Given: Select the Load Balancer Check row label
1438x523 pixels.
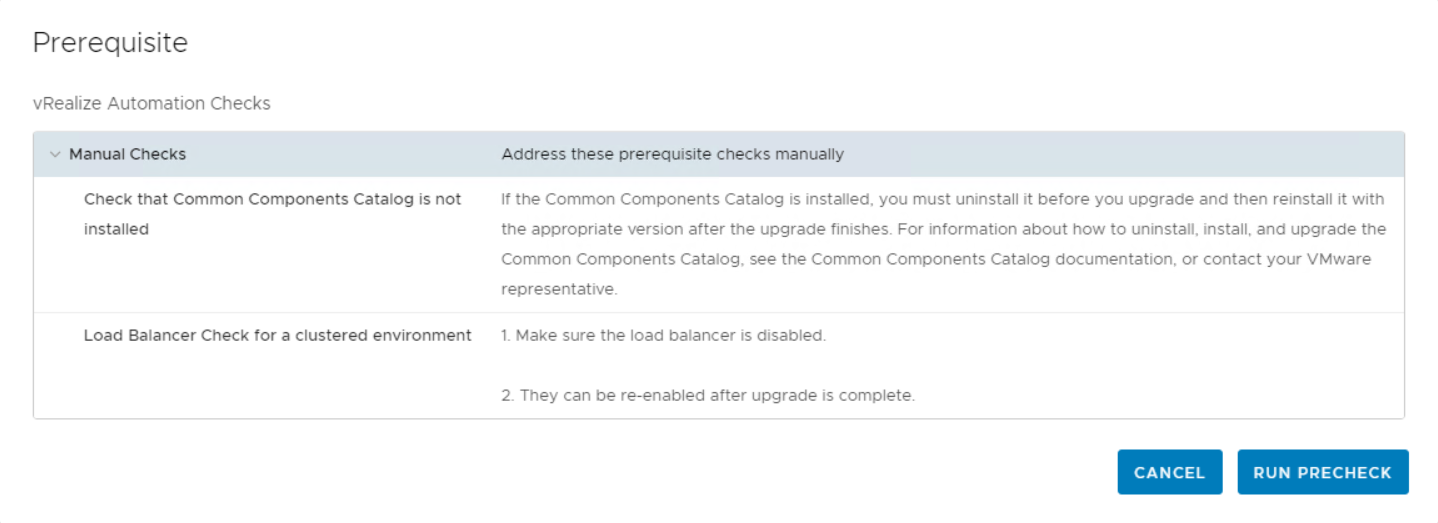Looking at the screenshot, I should [x=277, y=335].
